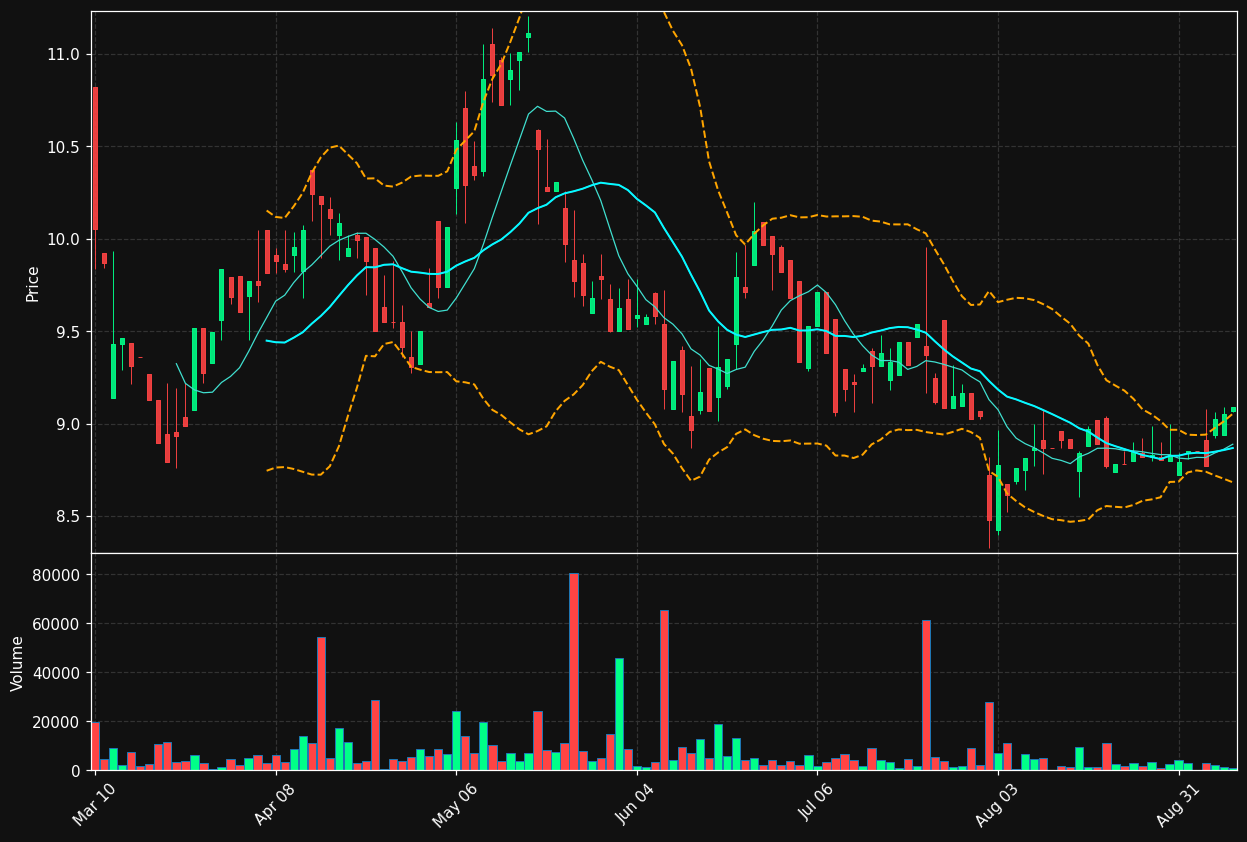Select the Aug 03 date label
This screenshot has height=842, width=1247.
[997, 804]
